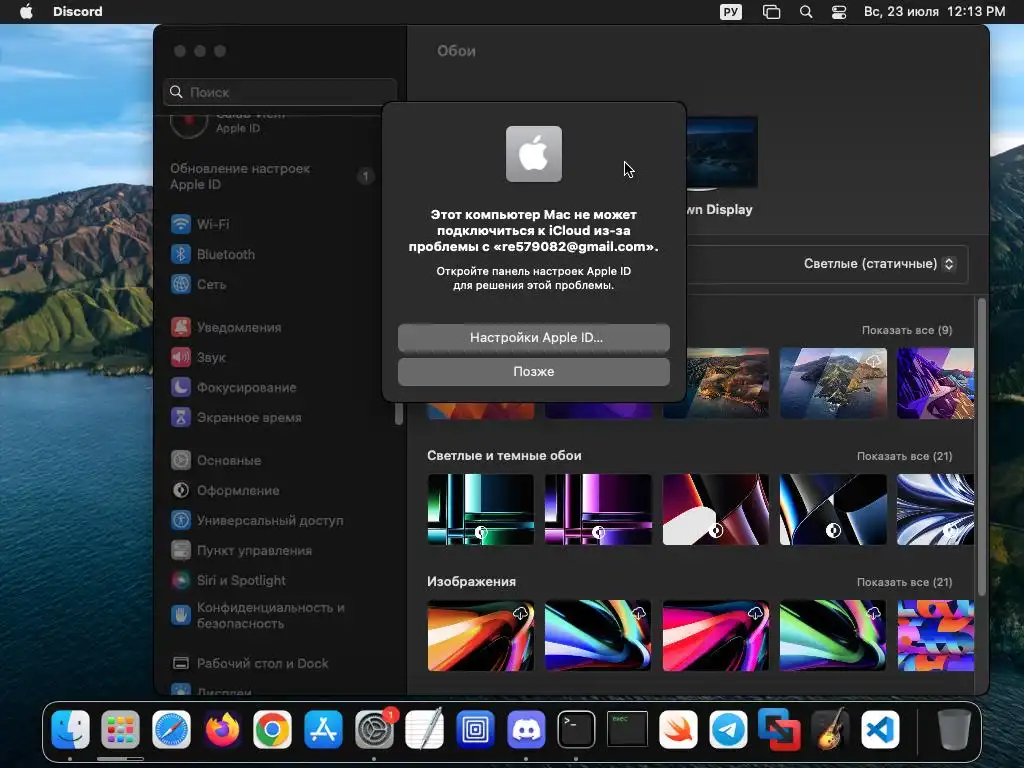1024x768 pixels.
Task: Show all 9 wallpapers link
Action: pos(906,330)
